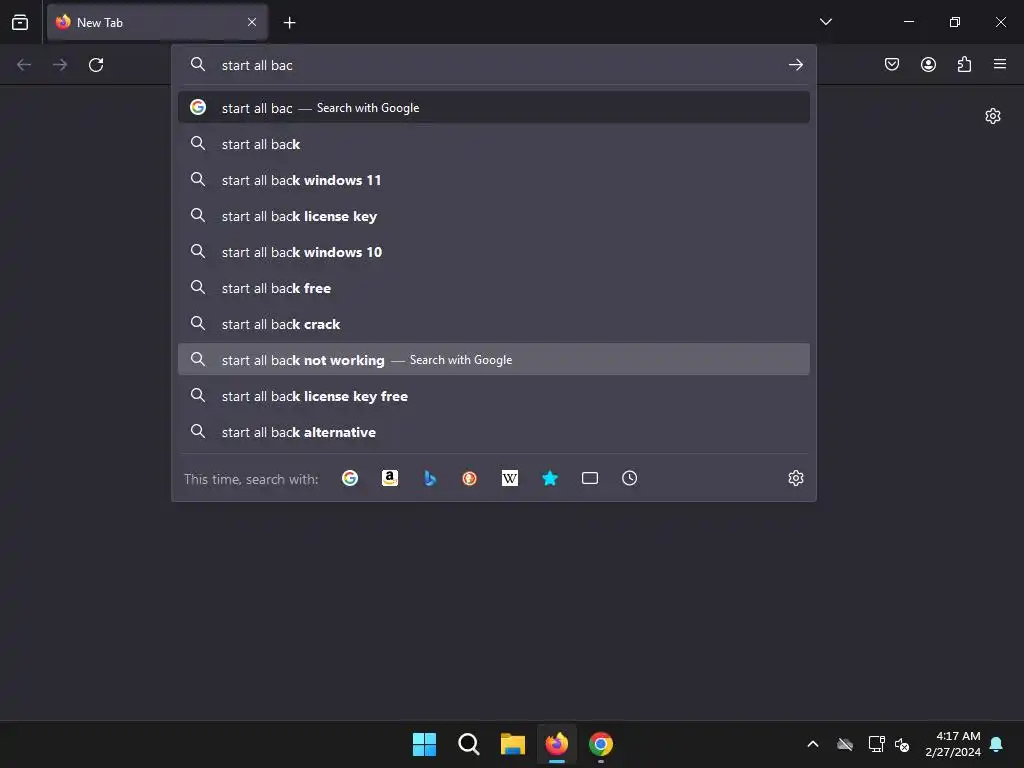Search this time with DuckDuckGo

[470, 478]
